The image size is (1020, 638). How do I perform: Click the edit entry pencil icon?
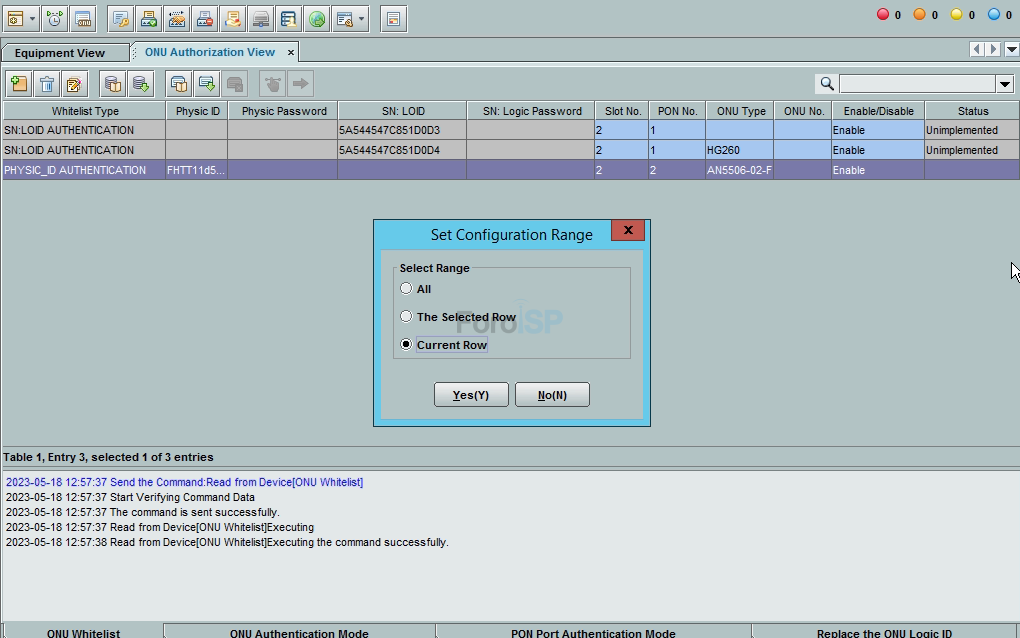point(74,84)
